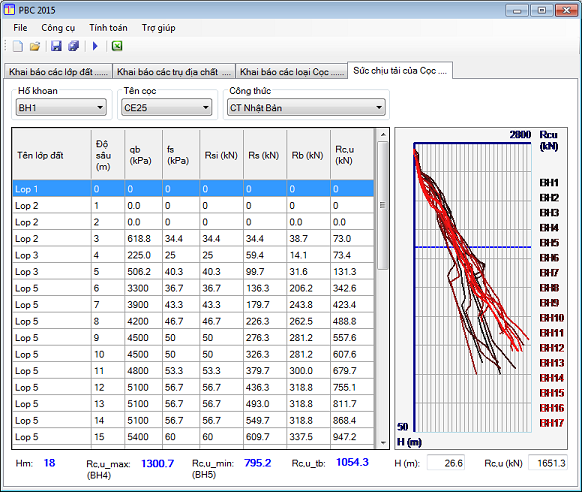Switch to Khai báo các loại Cọc tab
Screen dimensions: 582x492
click(x=292, y=72)
